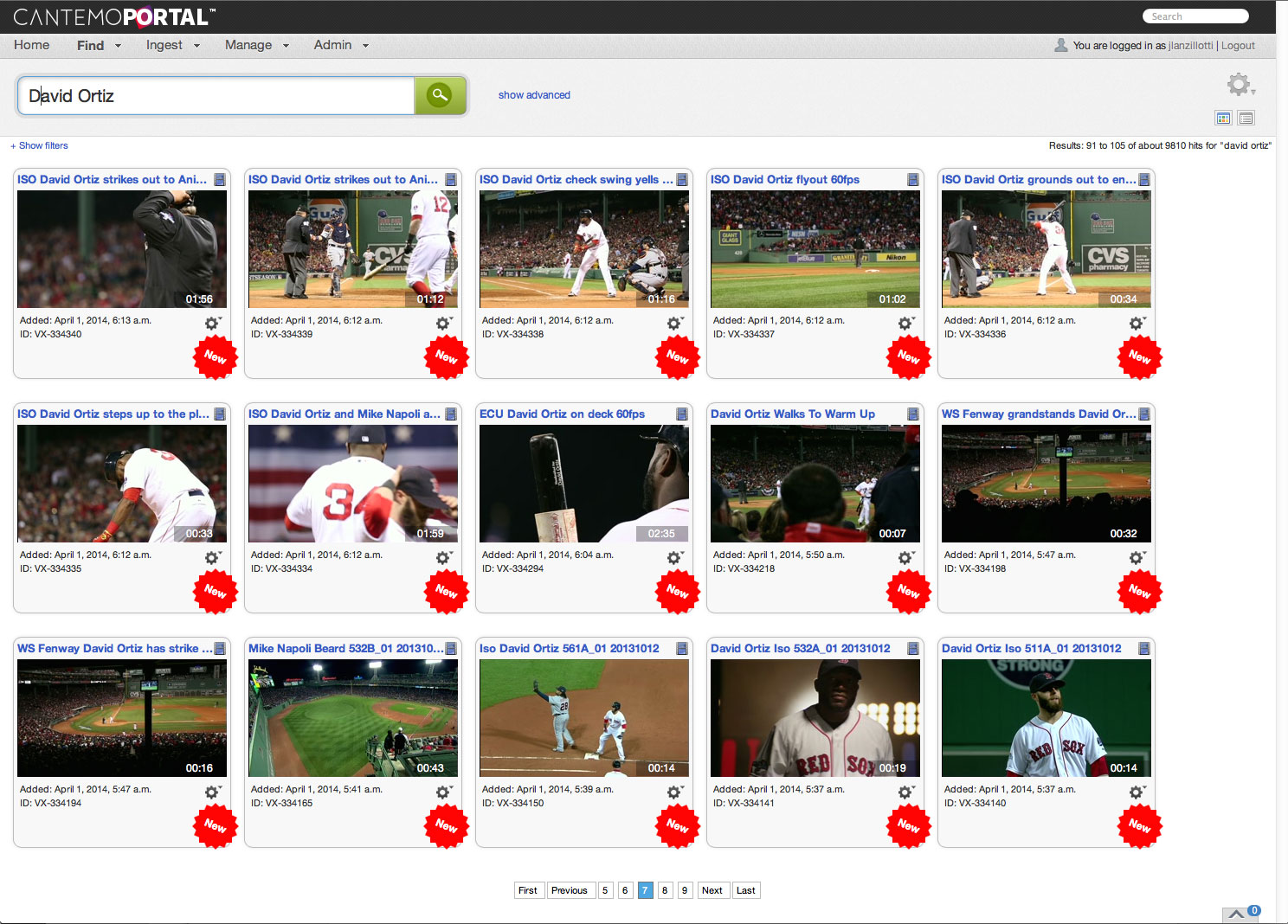
Task: Open 'ECU David Ortiz on deck 60fps' thumbnail
Action: (x=584, y=484)
